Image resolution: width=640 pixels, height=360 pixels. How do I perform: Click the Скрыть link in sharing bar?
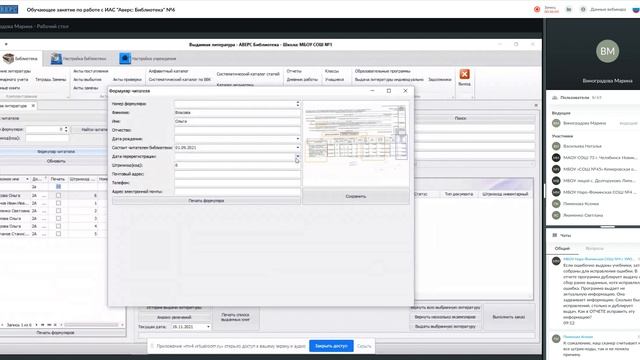pos(364,346)
